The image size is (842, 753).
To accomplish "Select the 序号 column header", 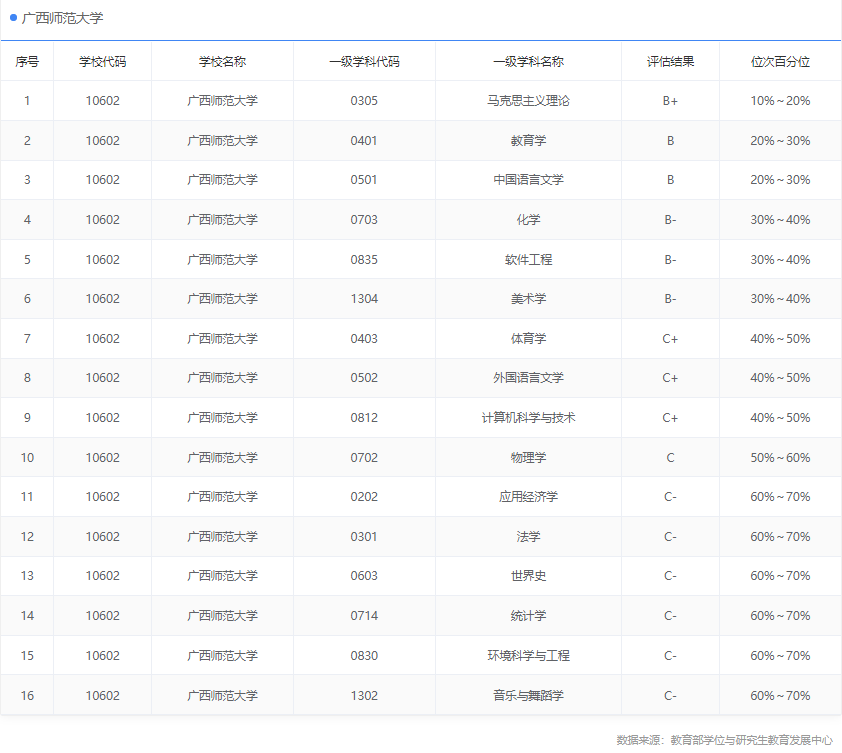I will [x=27, y=62].
